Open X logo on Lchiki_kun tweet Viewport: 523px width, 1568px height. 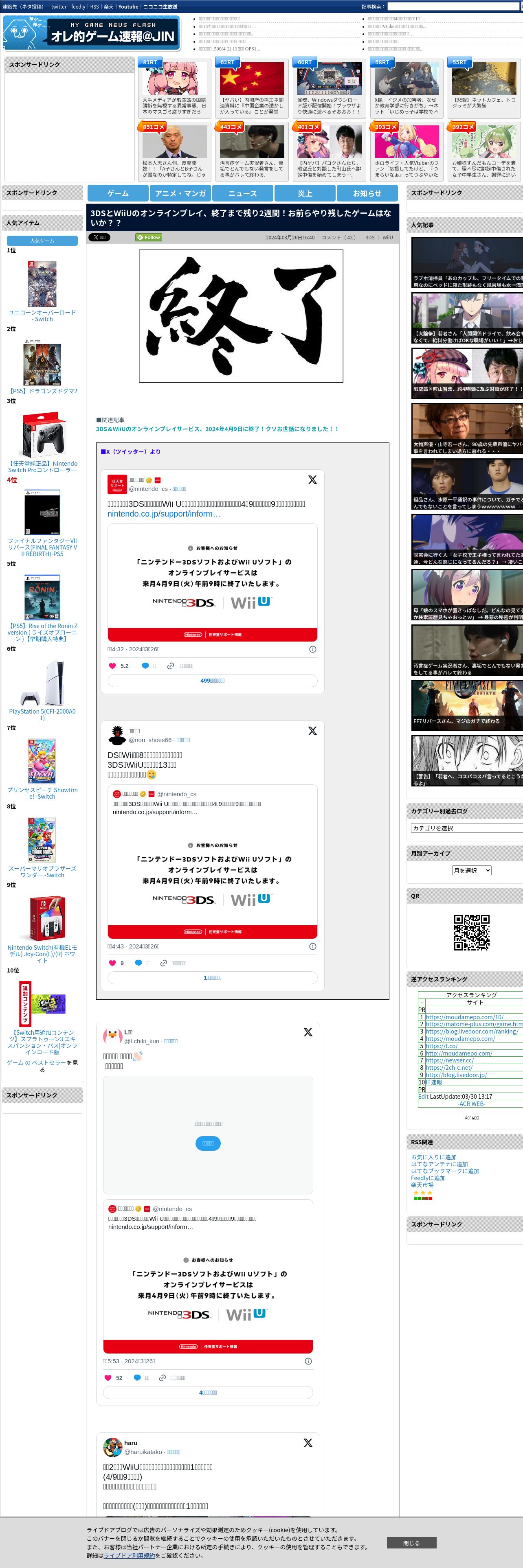click(308, 1032)
